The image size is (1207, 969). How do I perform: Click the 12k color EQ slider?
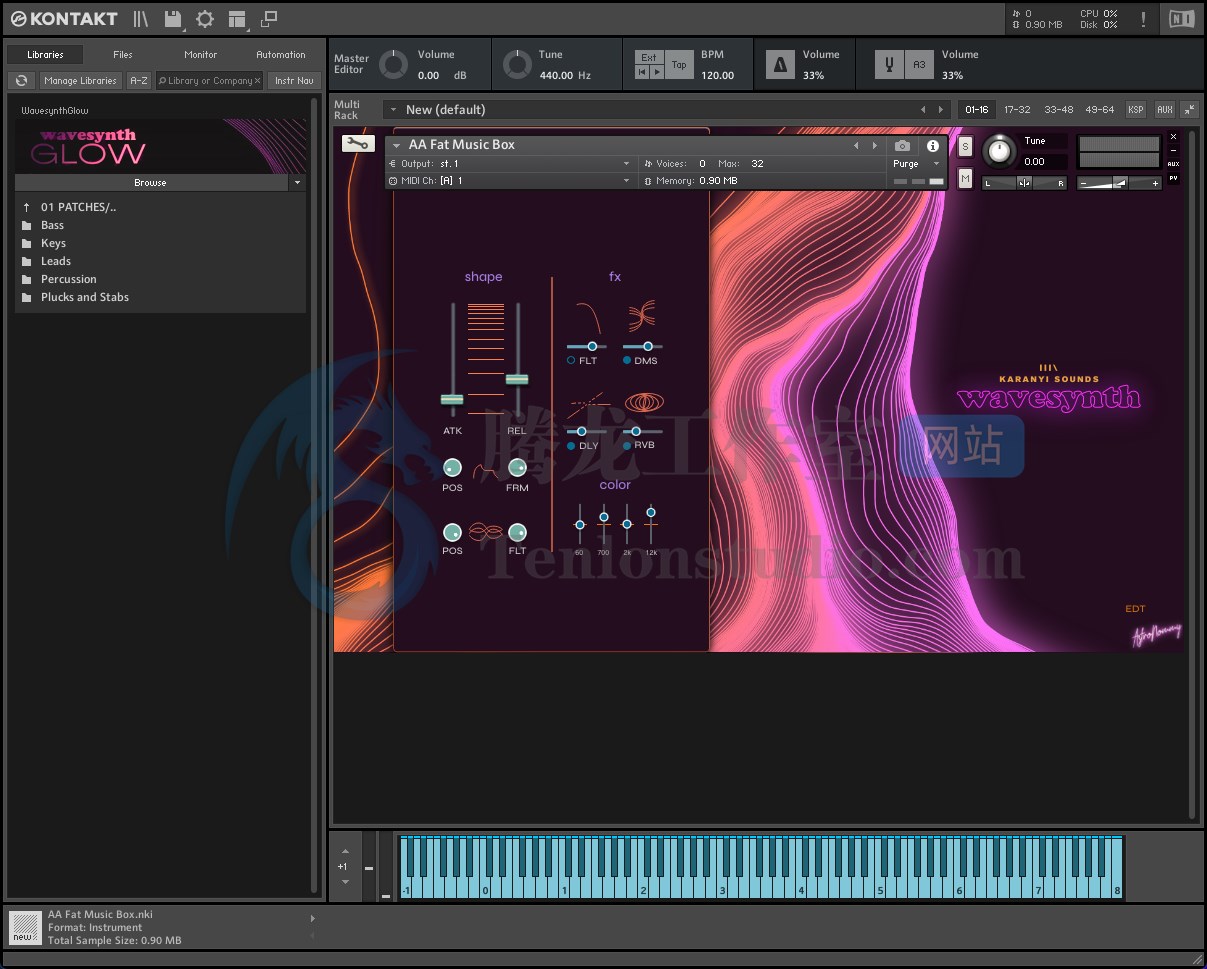click(651, 513)
